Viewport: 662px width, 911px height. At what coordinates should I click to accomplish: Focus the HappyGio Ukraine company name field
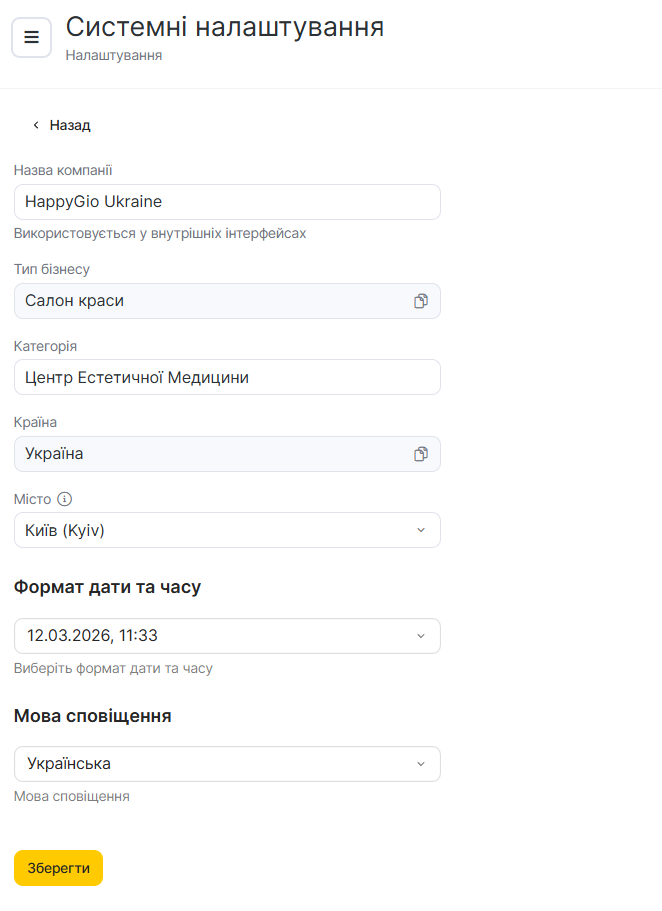[x=227, y=202]
